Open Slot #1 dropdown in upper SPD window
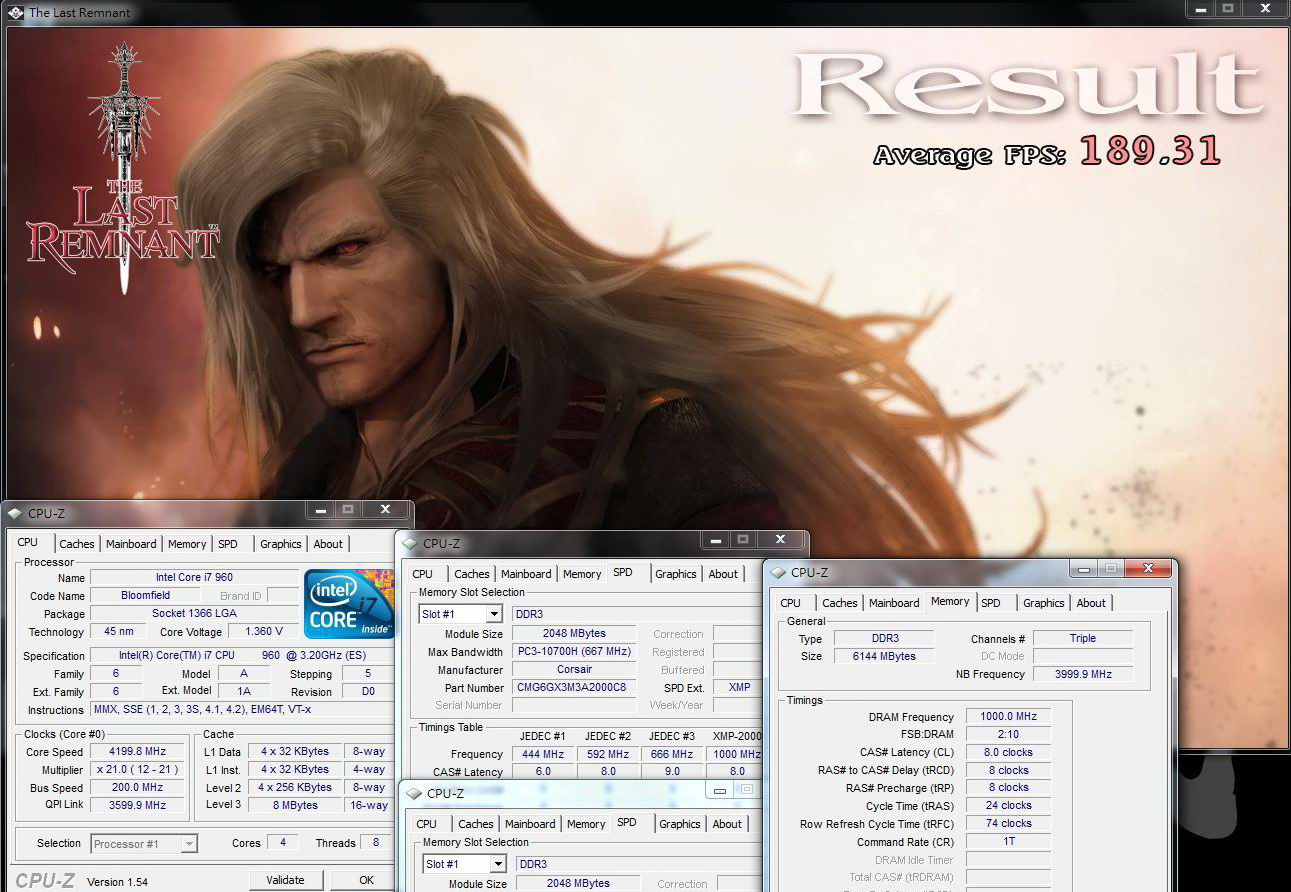 [x=493, y=614]
